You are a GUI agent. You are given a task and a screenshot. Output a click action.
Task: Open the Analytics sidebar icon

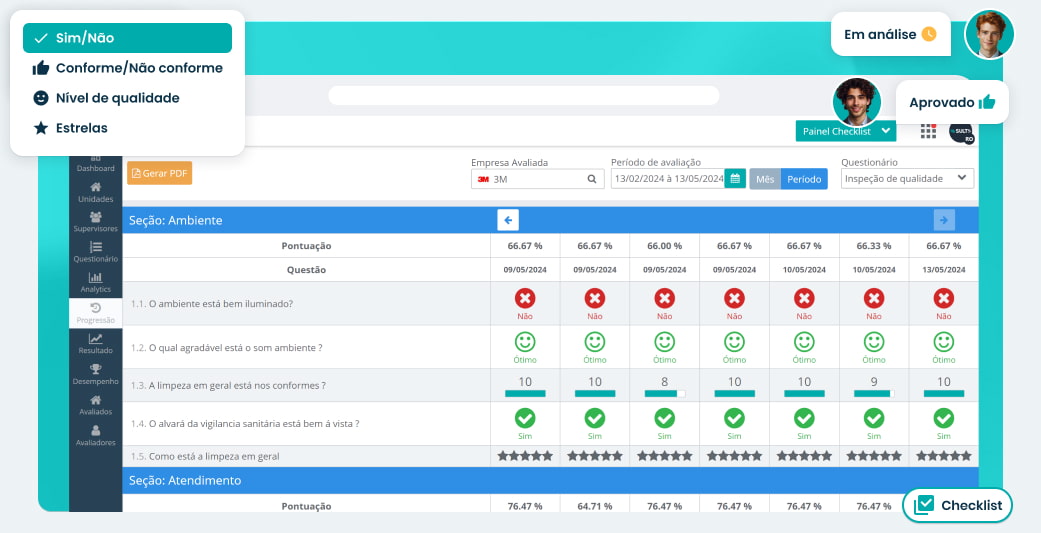(95, 282)
